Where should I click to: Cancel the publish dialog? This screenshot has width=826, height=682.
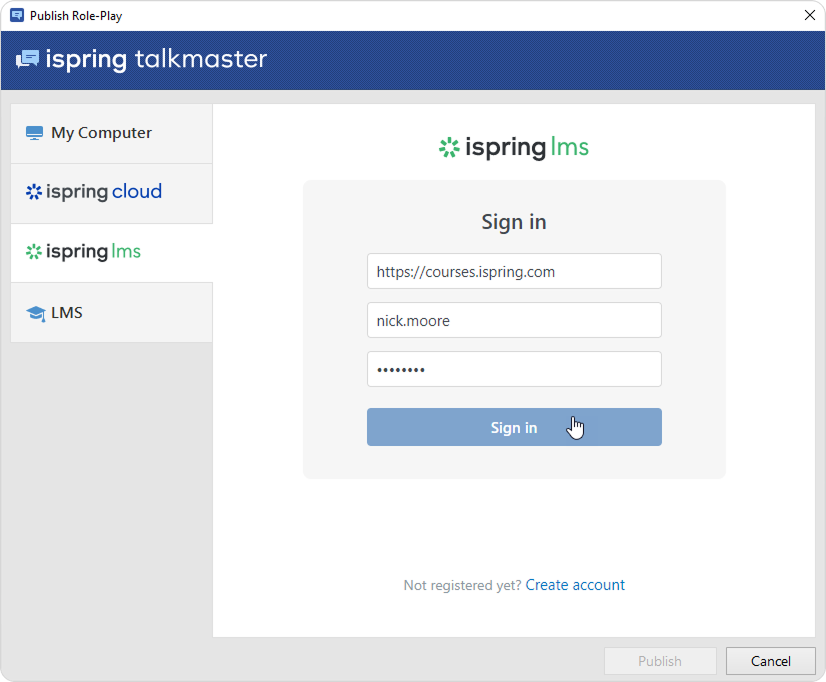[770, 661]
